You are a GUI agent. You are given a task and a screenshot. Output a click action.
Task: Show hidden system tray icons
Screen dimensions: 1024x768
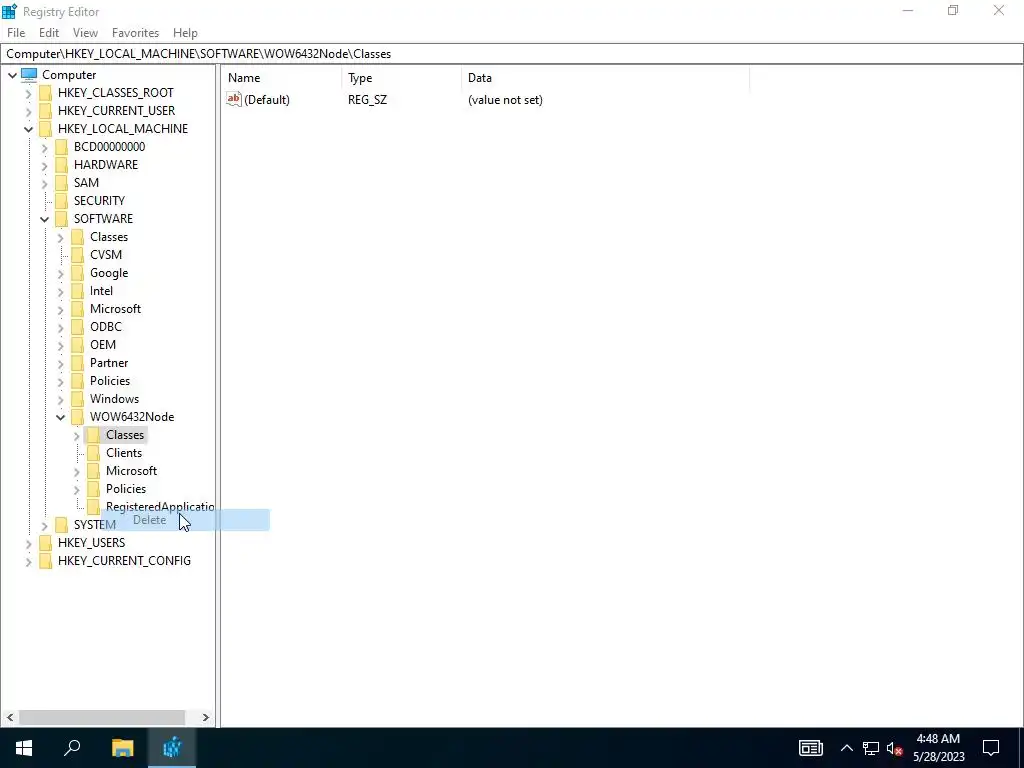tap(846, 748)
